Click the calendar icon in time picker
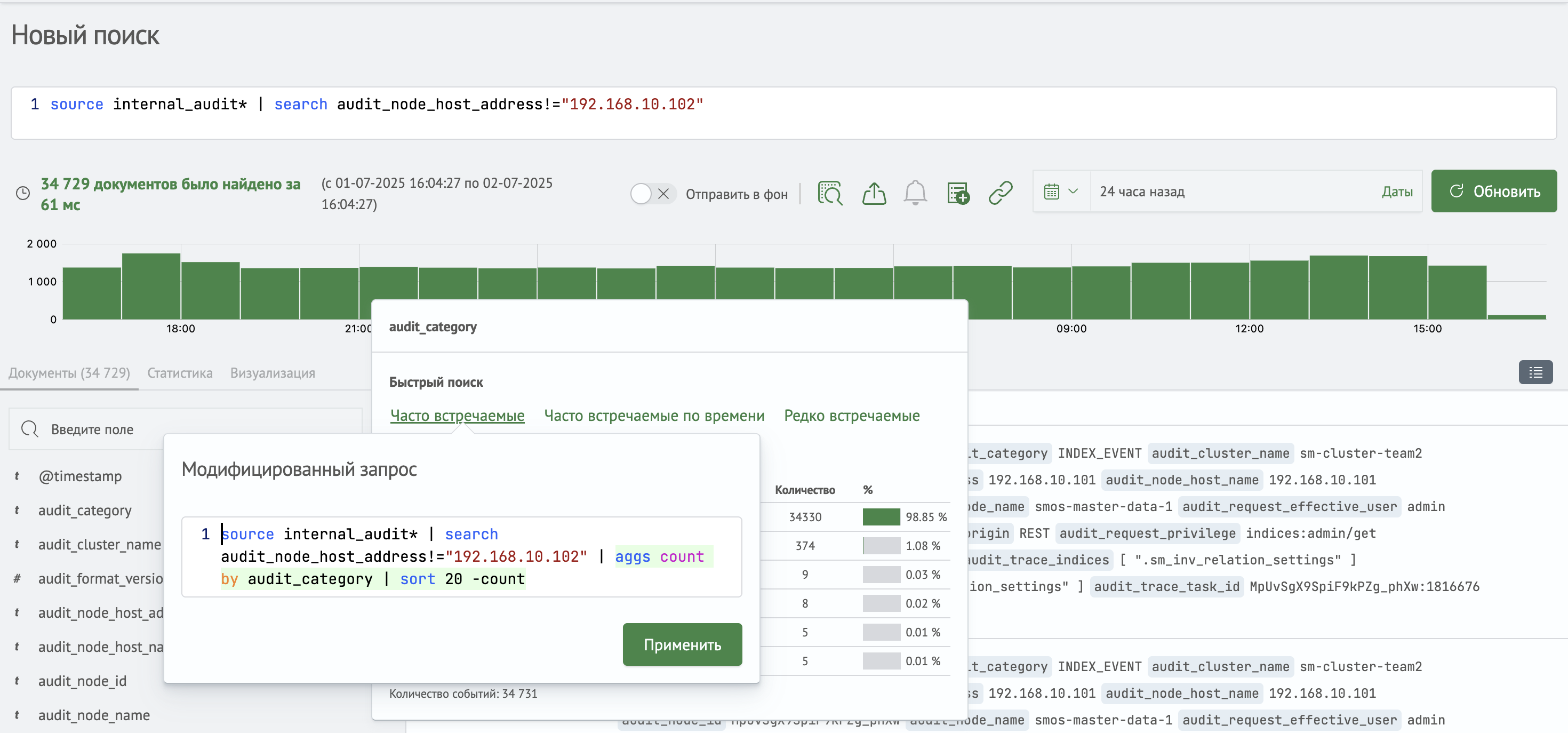This screenshot has width=1568, height=733. (x=1051, y=192)
